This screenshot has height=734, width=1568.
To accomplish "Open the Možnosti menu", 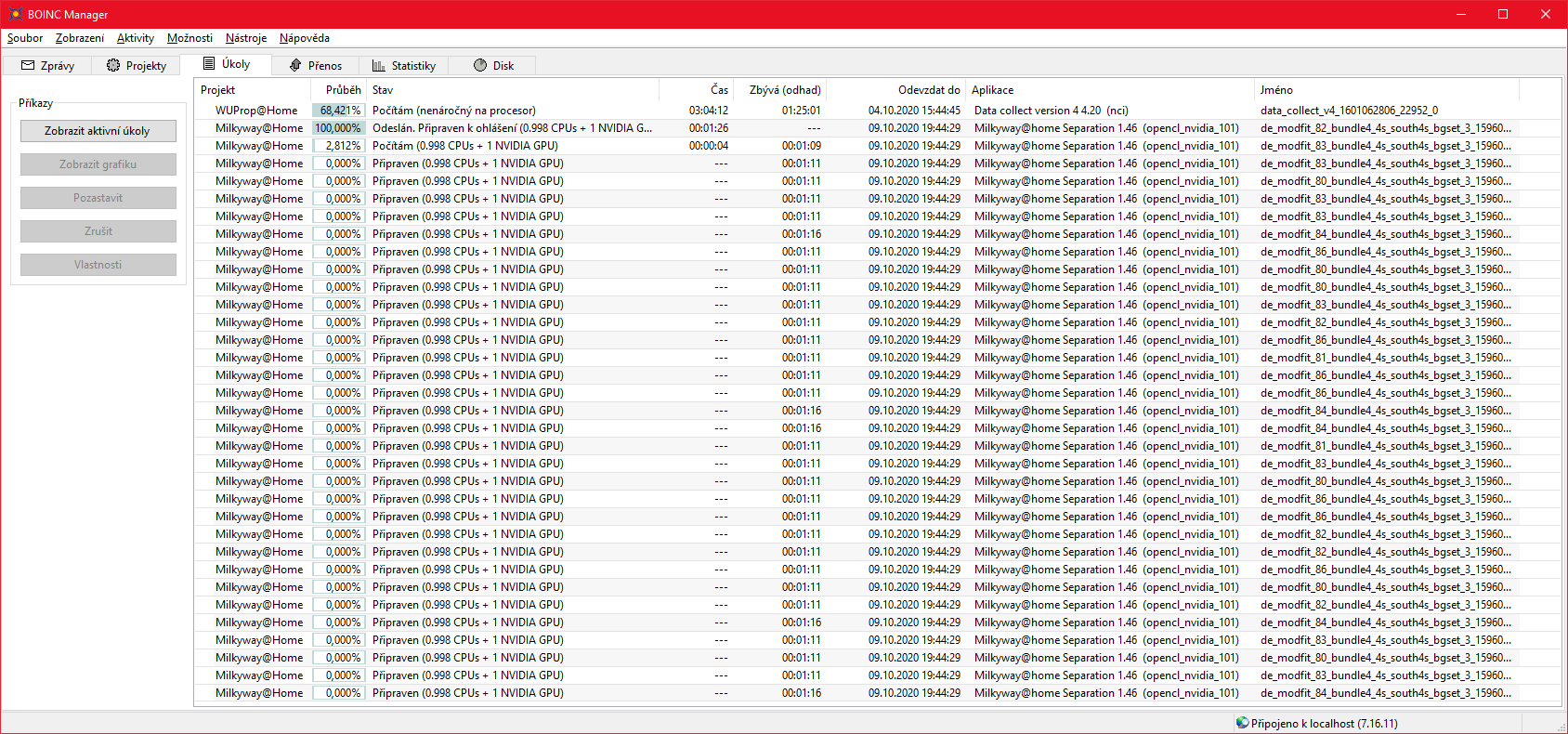I will coord(189,38).
